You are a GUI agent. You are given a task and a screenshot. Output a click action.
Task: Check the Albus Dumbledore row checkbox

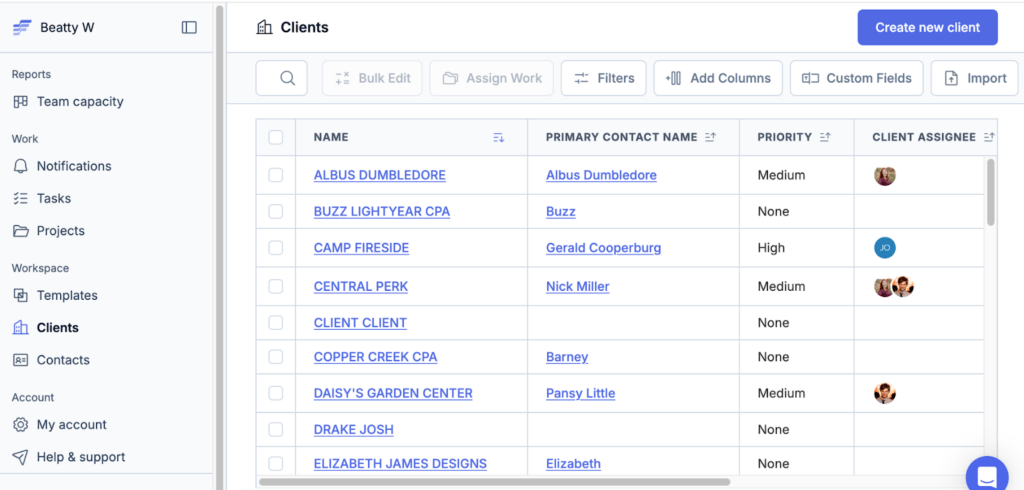(276, 175)
